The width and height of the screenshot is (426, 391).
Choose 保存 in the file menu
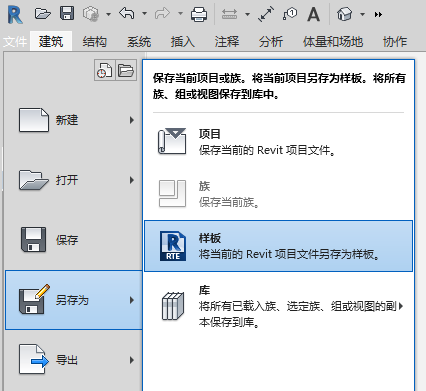point(74,240)
